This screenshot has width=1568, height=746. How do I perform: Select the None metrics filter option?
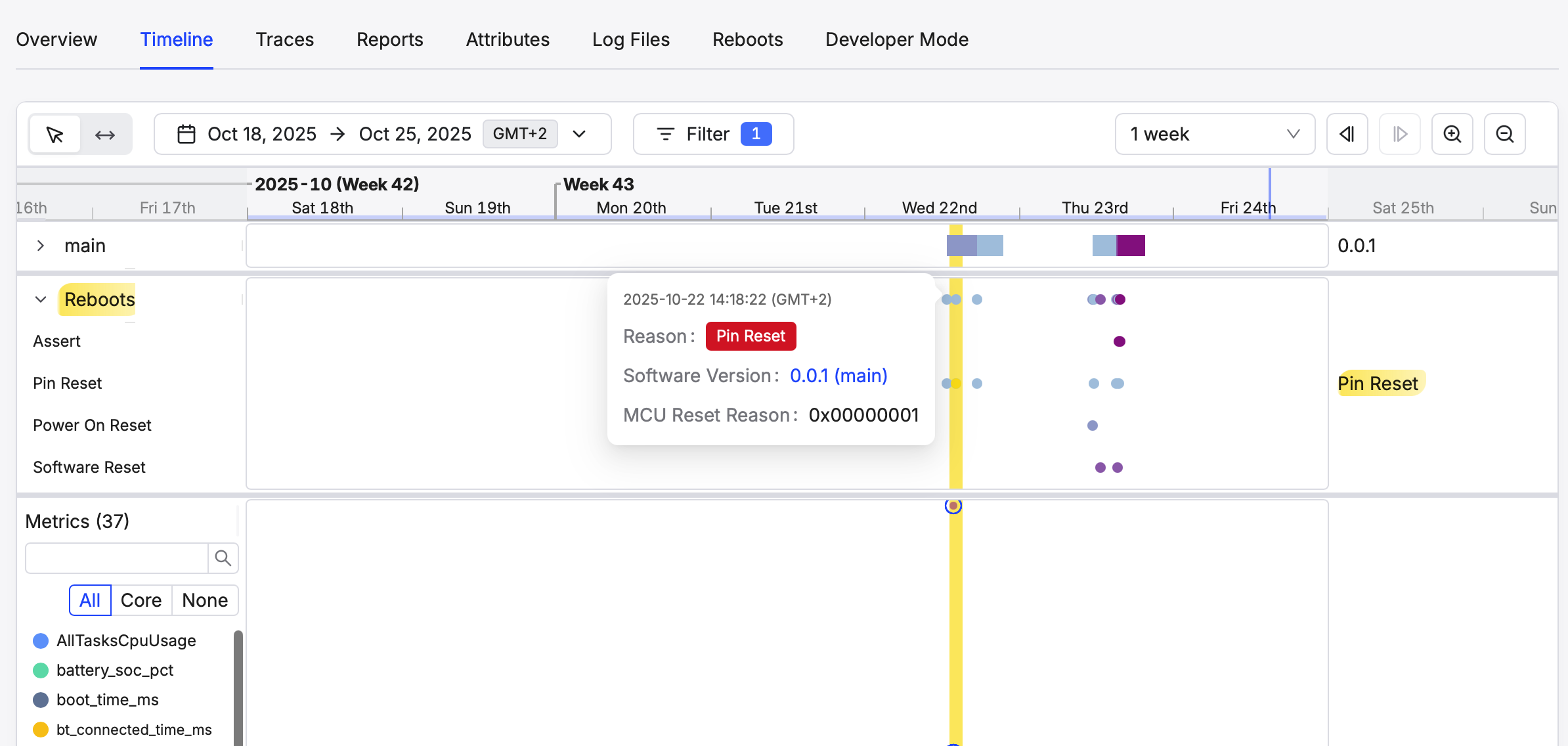pos(205,600)
